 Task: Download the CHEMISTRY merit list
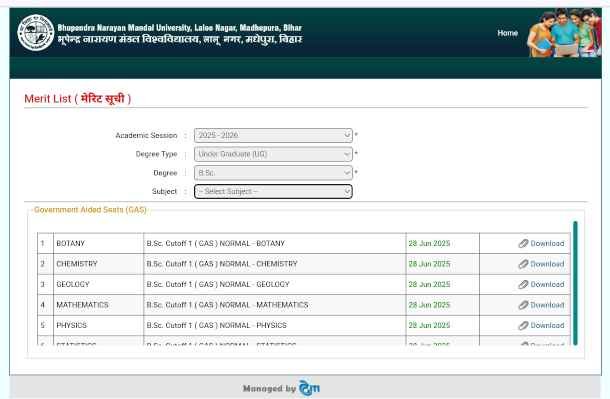pyautogui.click(x=547, y=264)
